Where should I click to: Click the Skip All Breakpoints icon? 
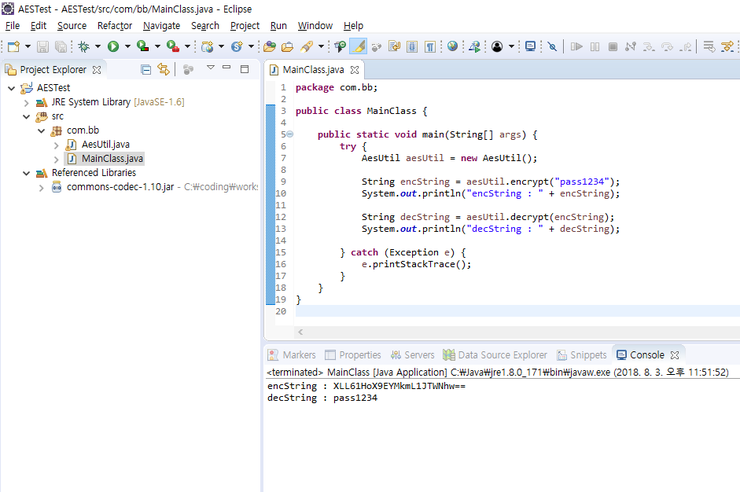tap(551, 46)
